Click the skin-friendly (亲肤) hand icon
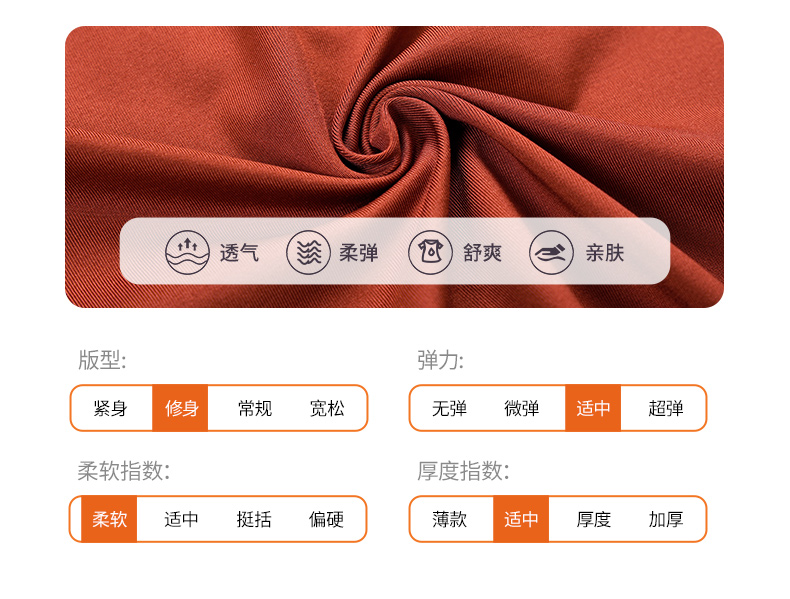790x599 pixels. pyautogui.click(x=551, y=252)
